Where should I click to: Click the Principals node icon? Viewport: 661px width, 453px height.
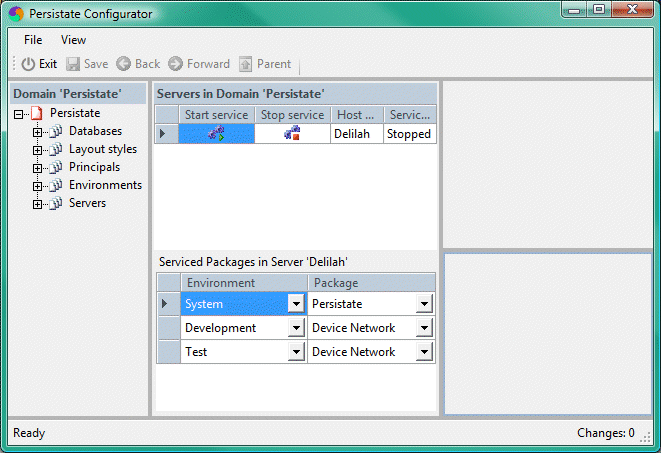[x=56, y=168]
